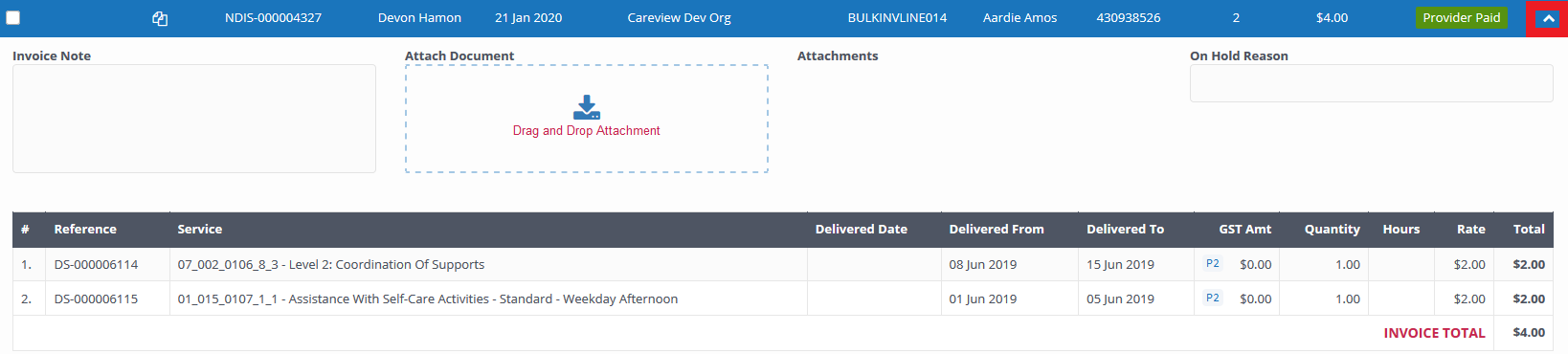The image size is (1568, 354).
Task: Sort by the Delivered From column header
Action: 997,230
